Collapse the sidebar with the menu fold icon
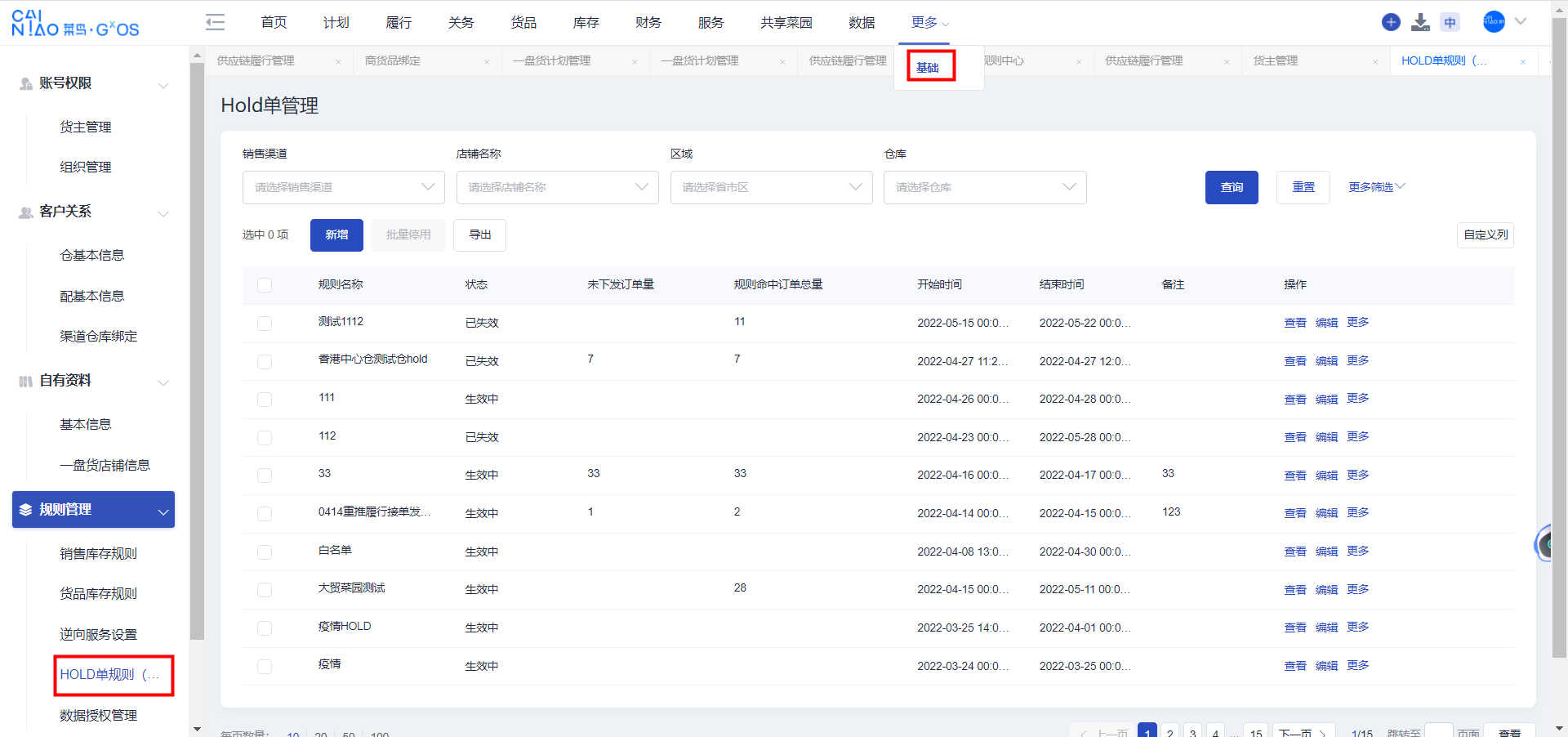This screenshot has height=737, width=1568. click(x=215, y=22)
